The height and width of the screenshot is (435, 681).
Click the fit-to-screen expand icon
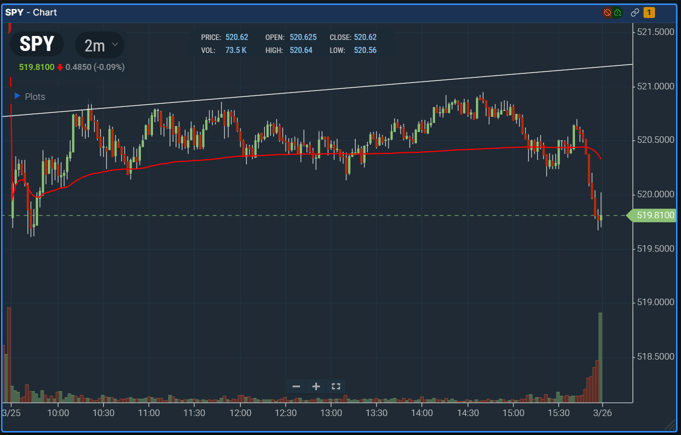[x=336, y=386]
